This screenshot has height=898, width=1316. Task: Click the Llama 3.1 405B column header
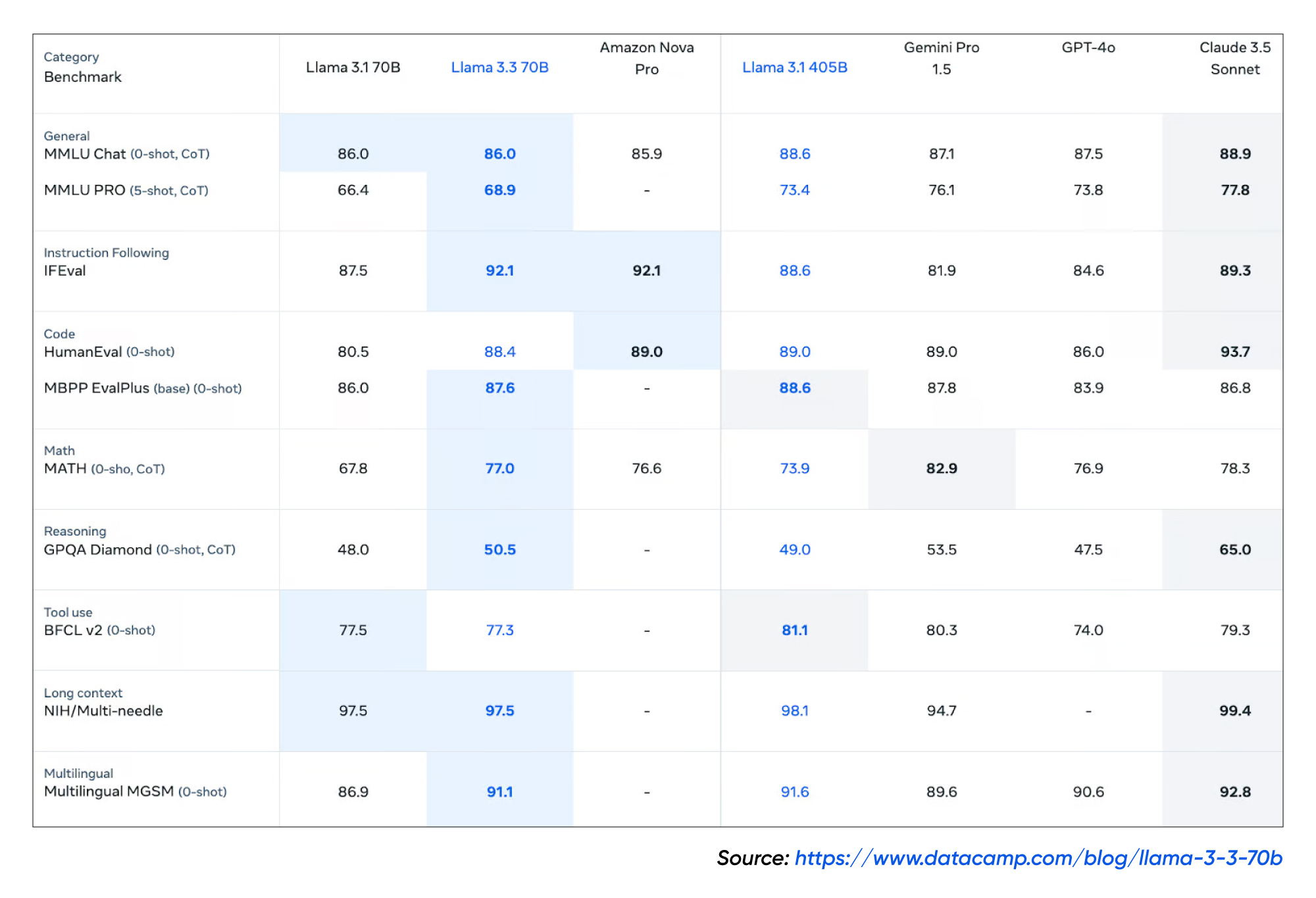coord(794,67)
